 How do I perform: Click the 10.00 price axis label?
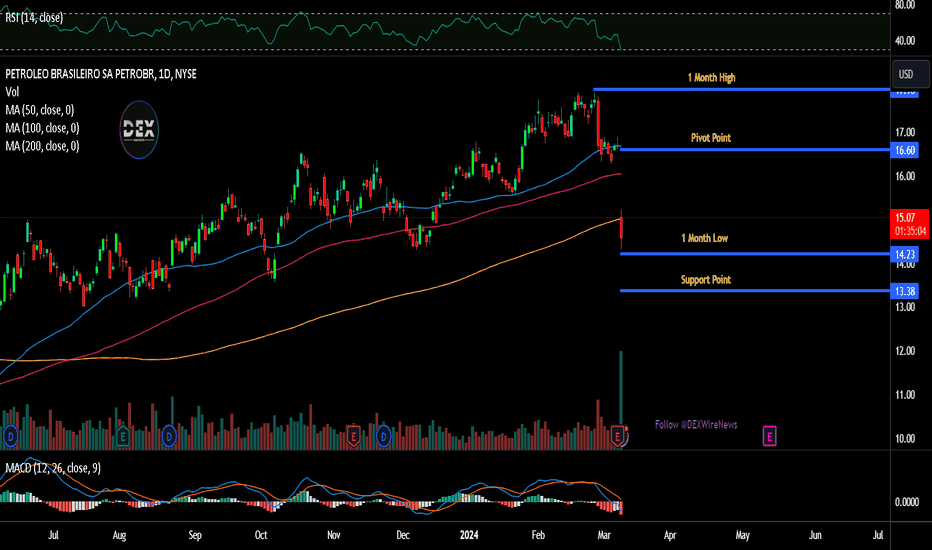(x=905, y=439)
